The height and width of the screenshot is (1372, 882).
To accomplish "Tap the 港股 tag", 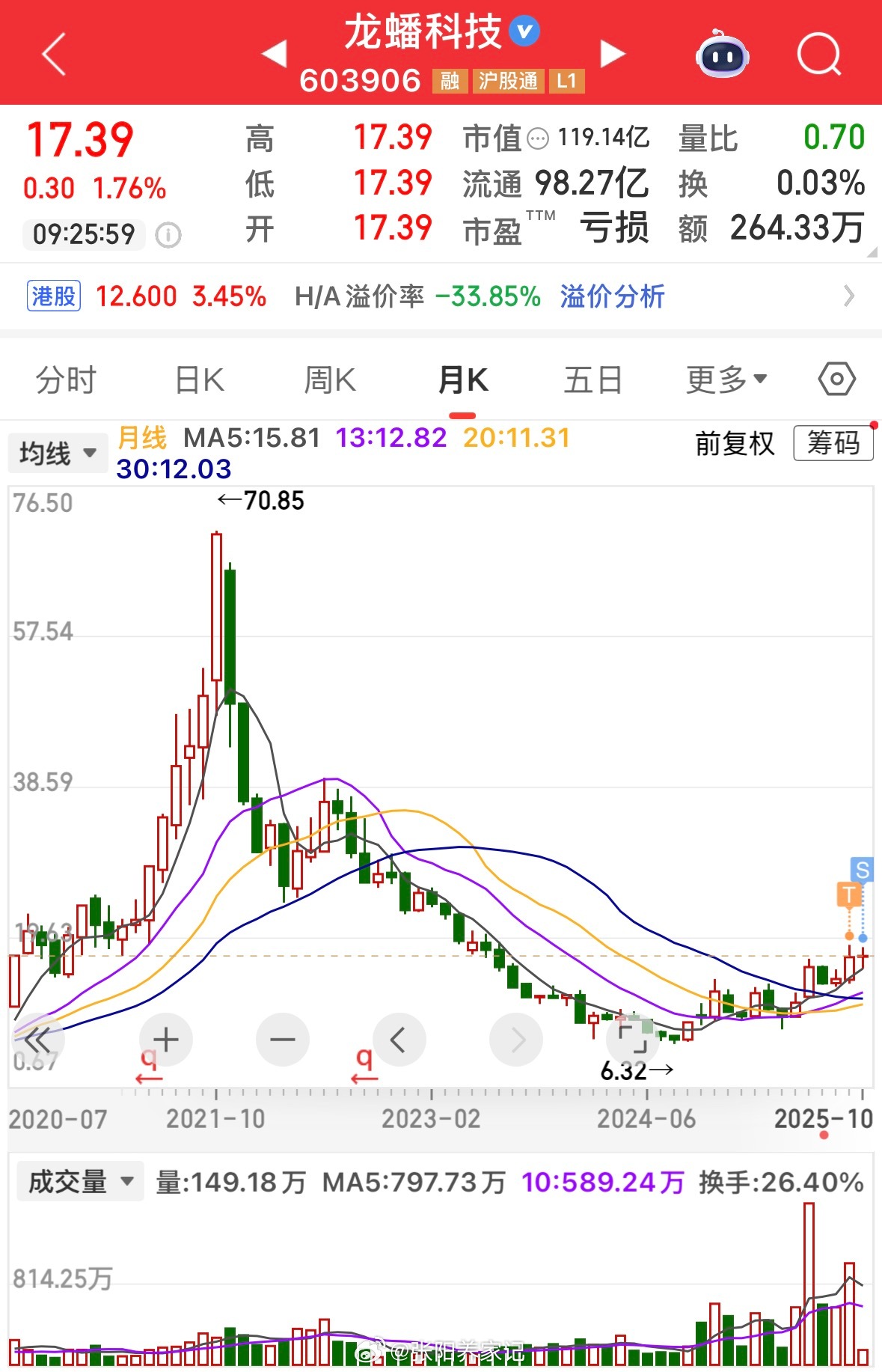I will 54,296.
